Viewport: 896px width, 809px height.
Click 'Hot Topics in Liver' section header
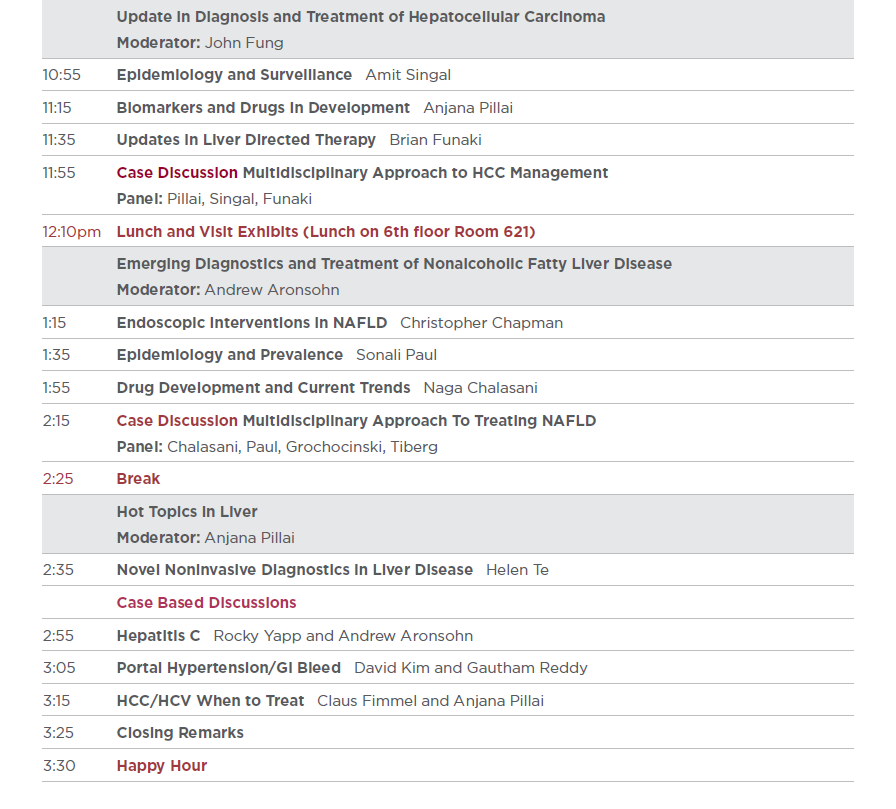[187, 512]
